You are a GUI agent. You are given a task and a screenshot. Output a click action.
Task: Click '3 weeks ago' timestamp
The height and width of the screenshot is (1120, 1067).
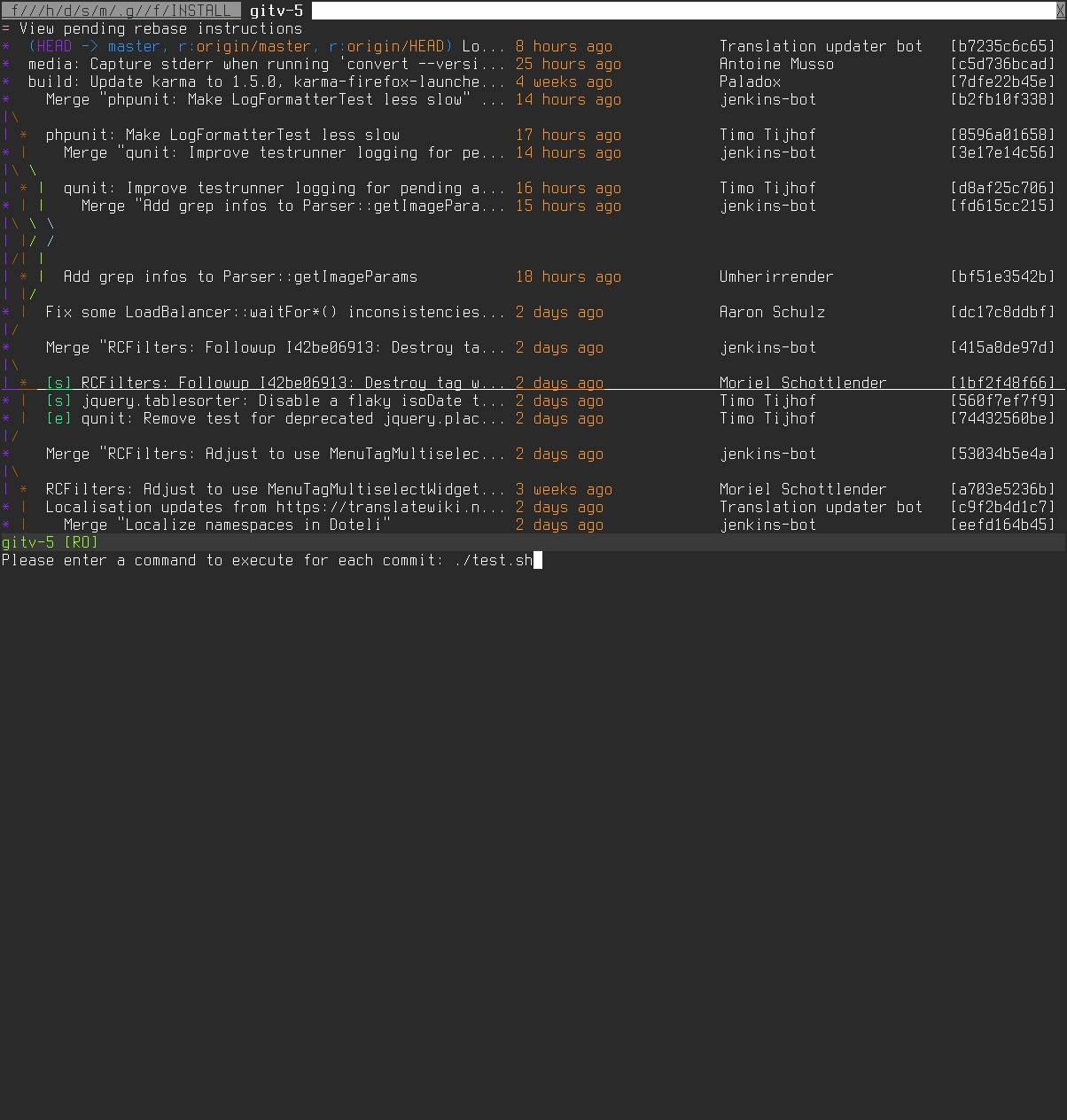coord(564,489)
